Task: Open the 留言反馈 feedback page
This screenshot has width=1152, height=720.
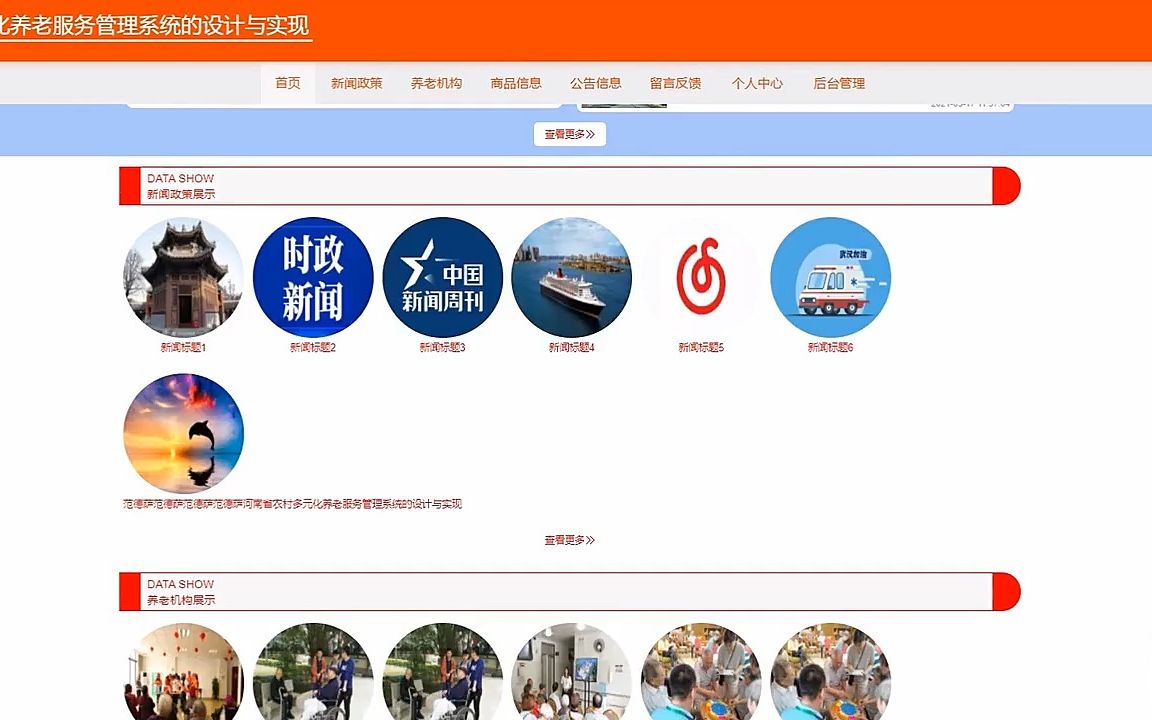Action: click(x=674, y=84)
